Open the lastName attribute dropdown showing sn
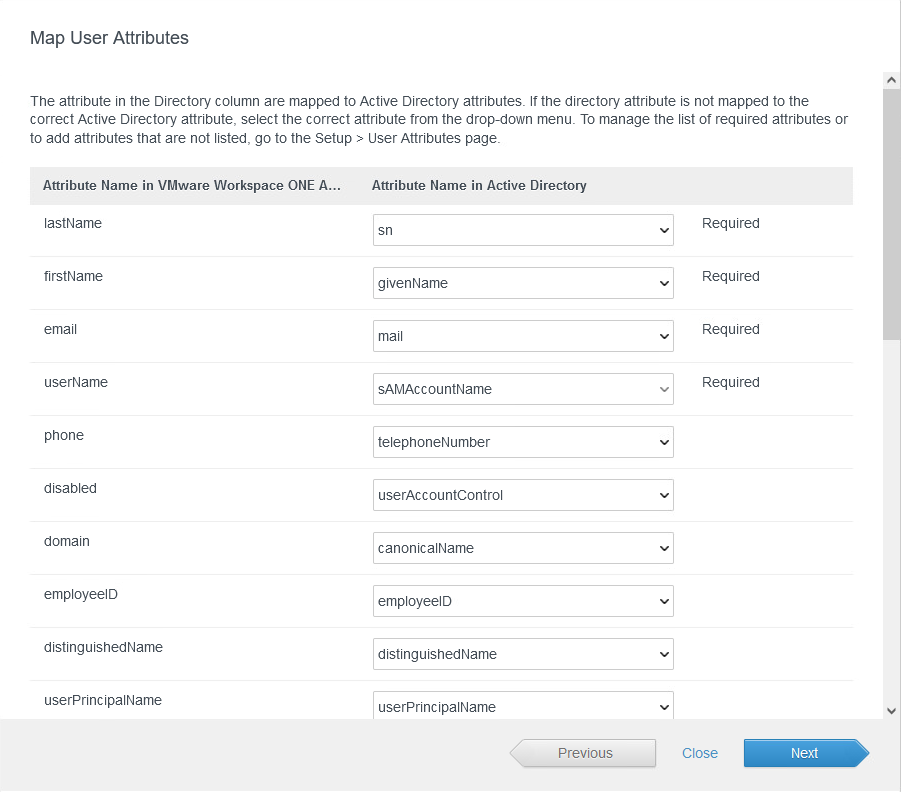 click(523, 231)
